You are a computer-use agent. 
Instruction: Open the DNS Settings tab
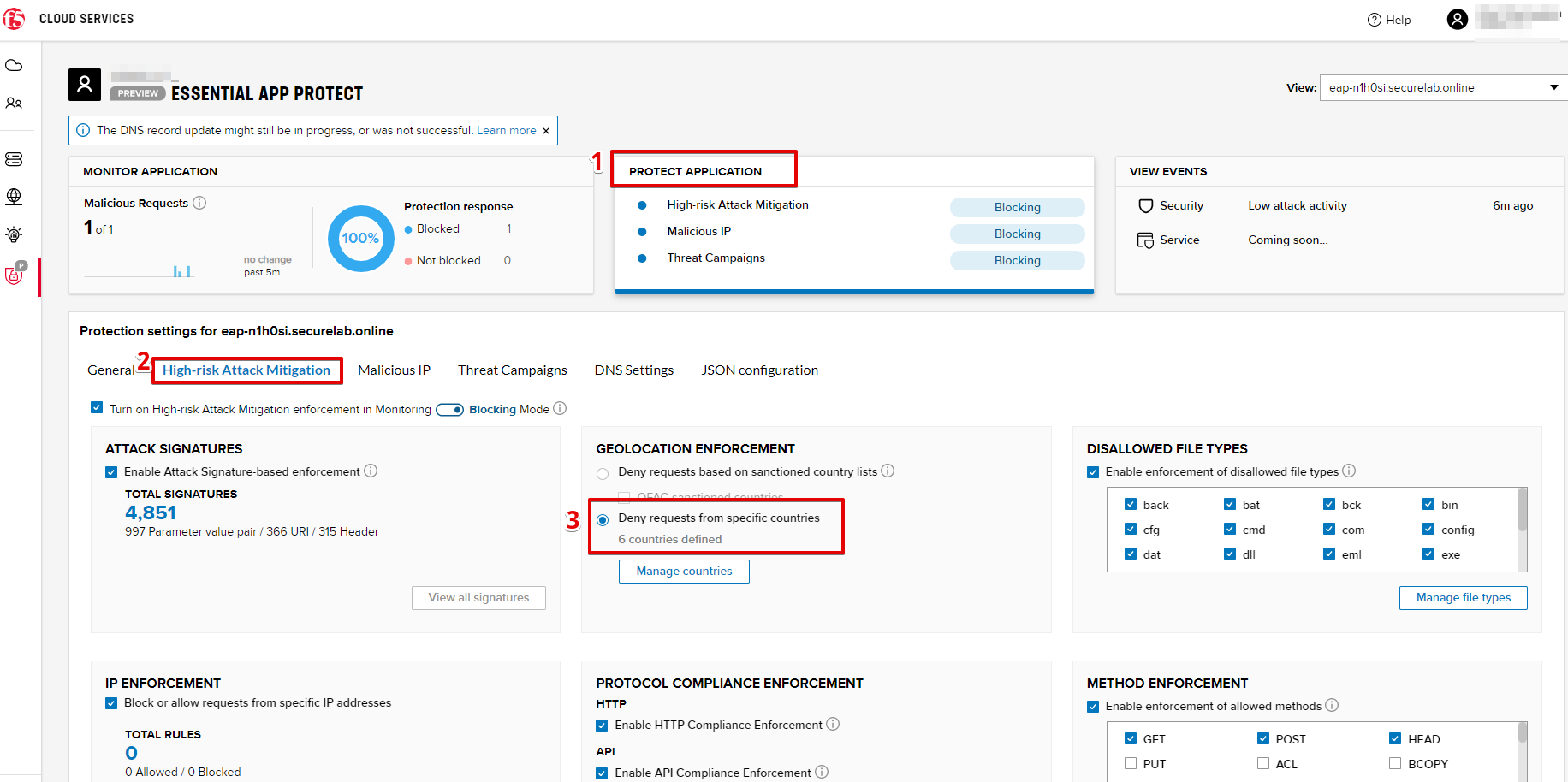pyautogui.click(x=634, y=370)
